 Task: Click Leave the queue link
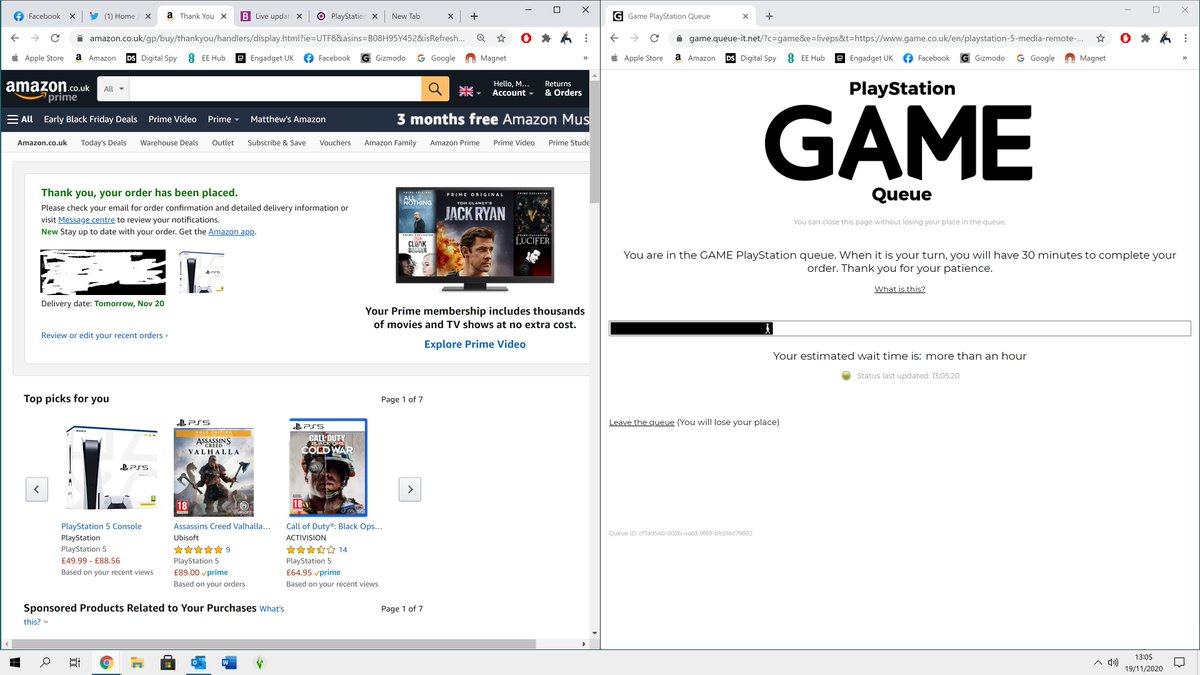point(642,422)
